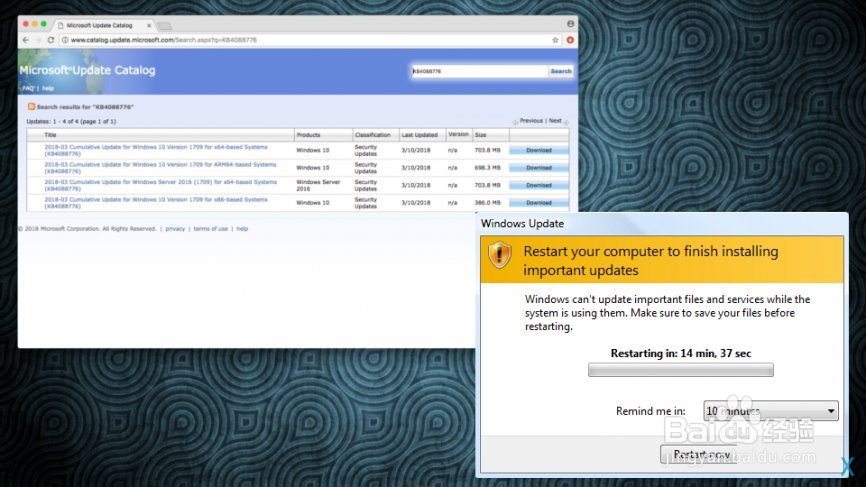This screenshot has width=866, height=487.
Task: Open the Windows Server 2016 (1709) update link
Action: pos(161,185)
